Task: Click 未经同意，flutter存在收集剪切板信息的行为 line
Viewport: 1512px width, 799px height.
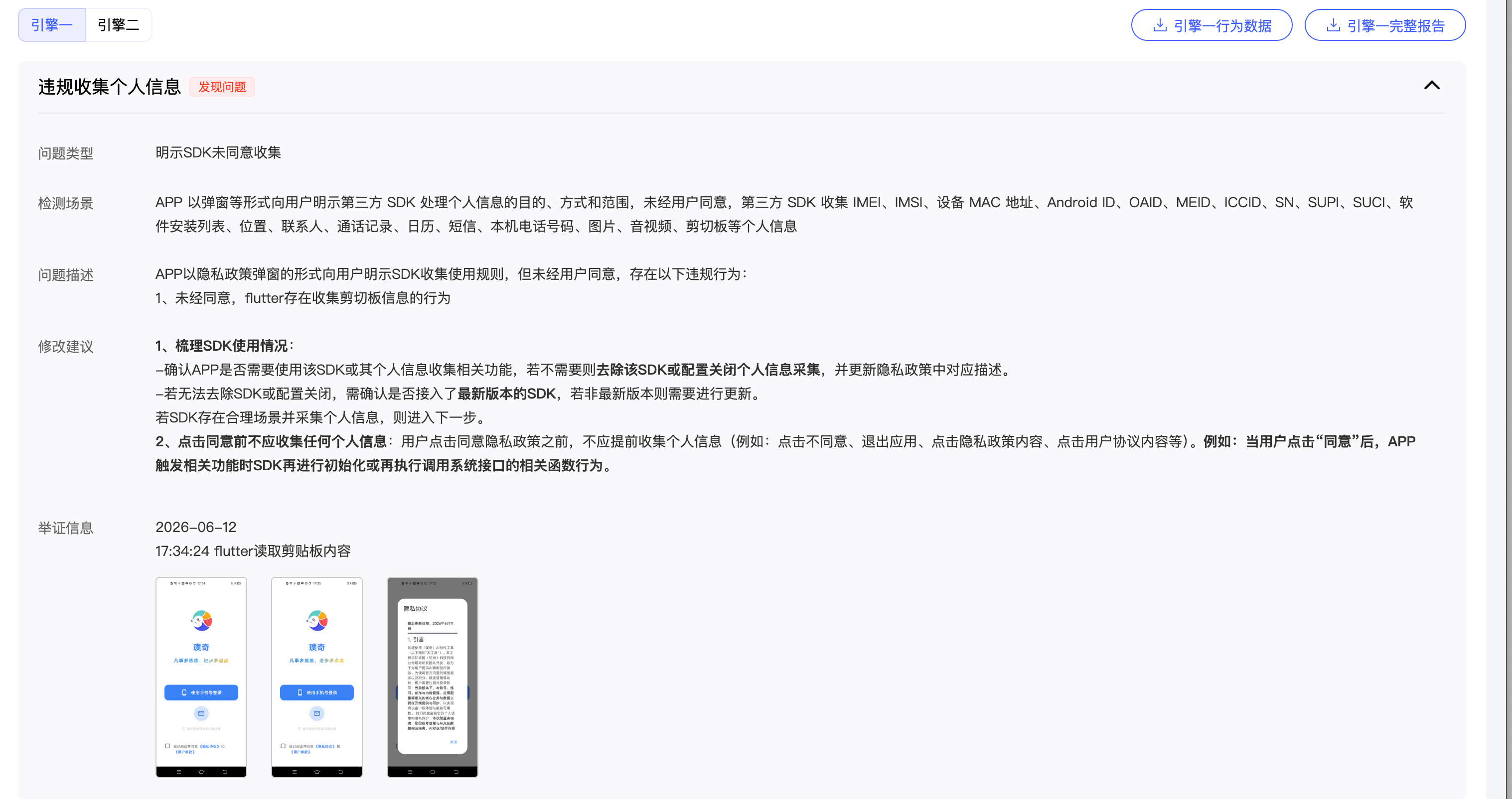Action: click(x=303, y=298)
